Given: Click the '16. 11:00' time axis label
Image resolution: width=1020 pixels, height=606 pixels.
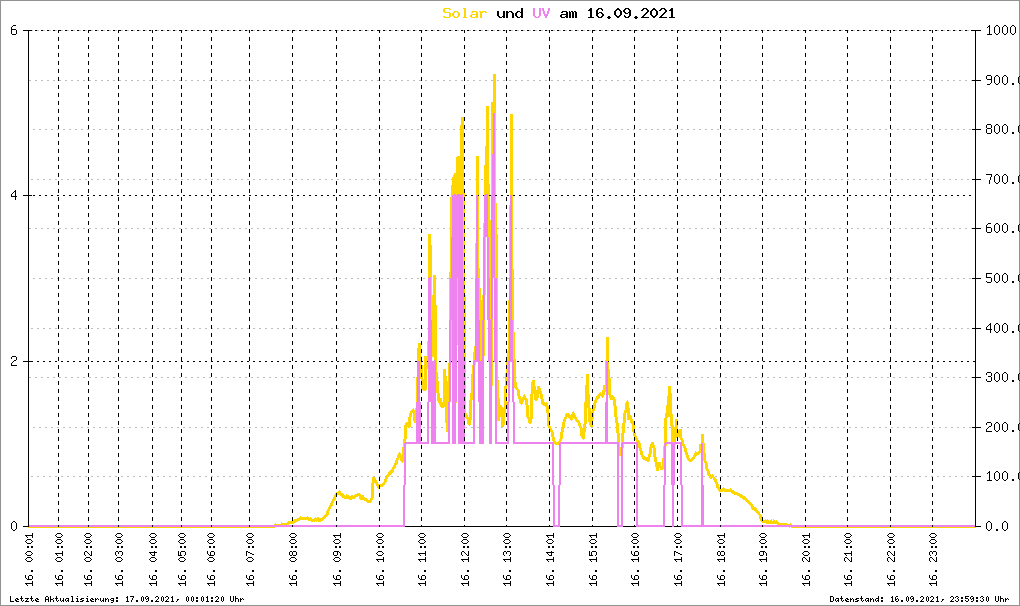Looking at the screenshot, I should 422,559.
